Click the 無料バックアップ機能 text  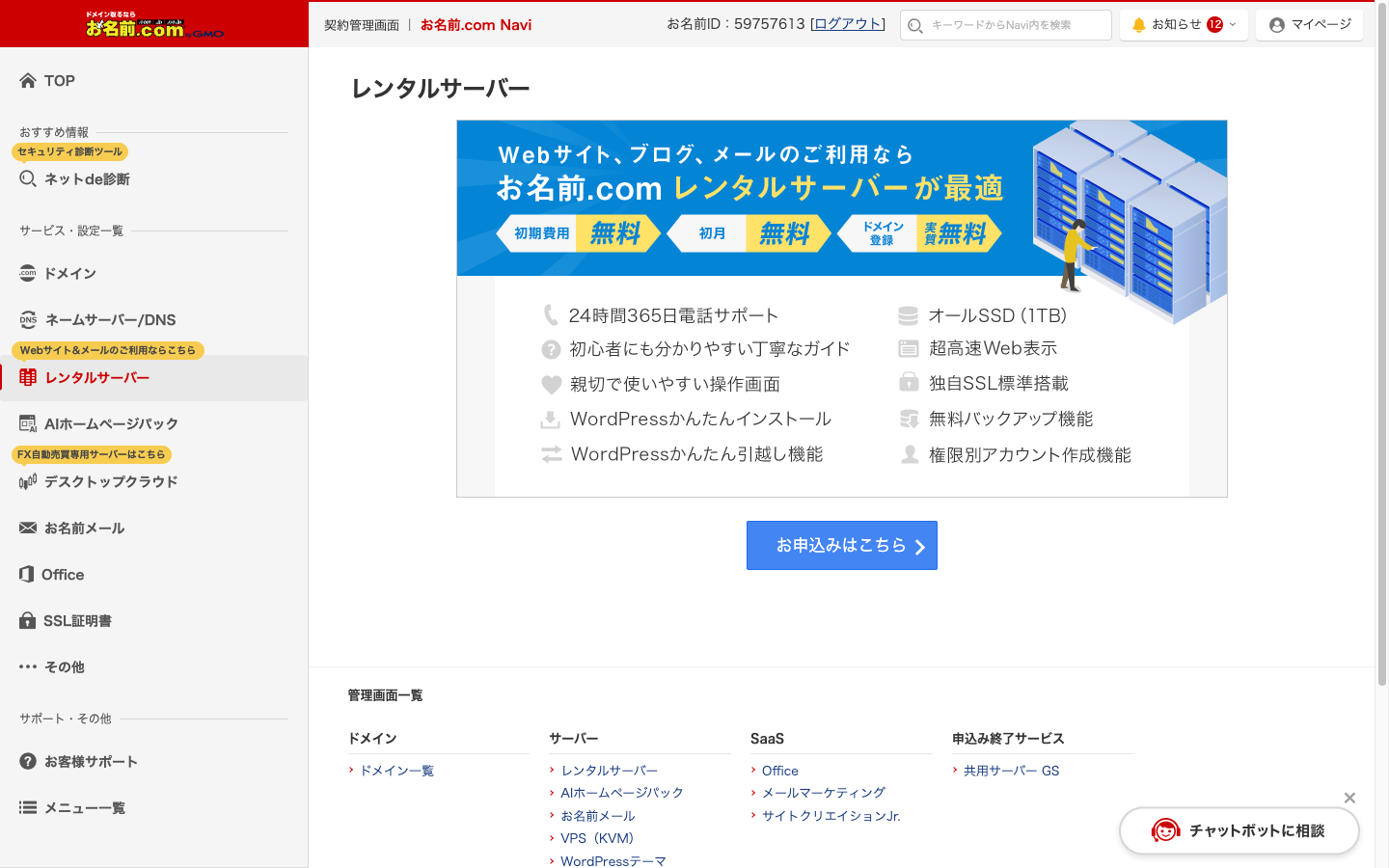click(1011, 419)
